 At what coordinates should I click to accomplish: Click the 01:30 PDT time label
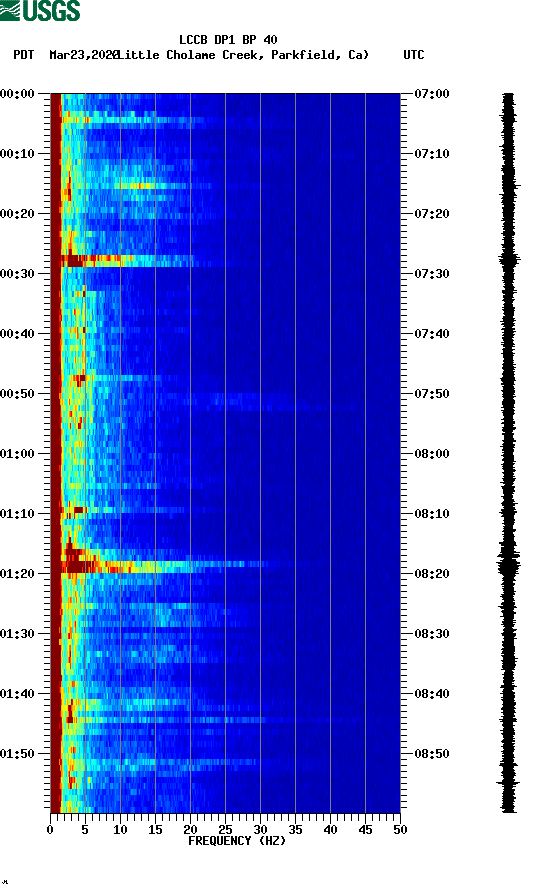tap(17, 634)
